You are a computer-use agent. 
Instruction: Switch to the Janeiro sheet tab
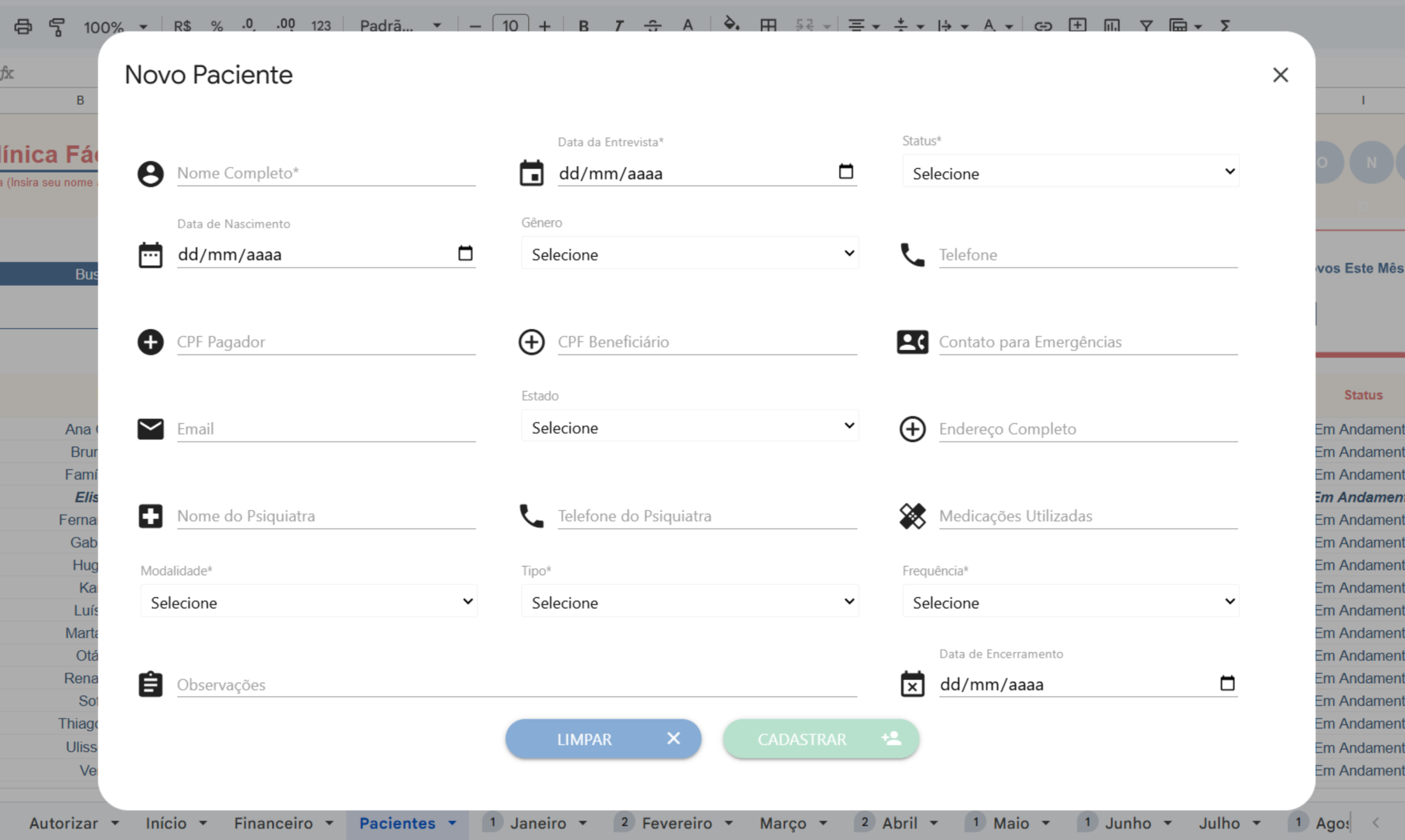(x=538, y=823)
